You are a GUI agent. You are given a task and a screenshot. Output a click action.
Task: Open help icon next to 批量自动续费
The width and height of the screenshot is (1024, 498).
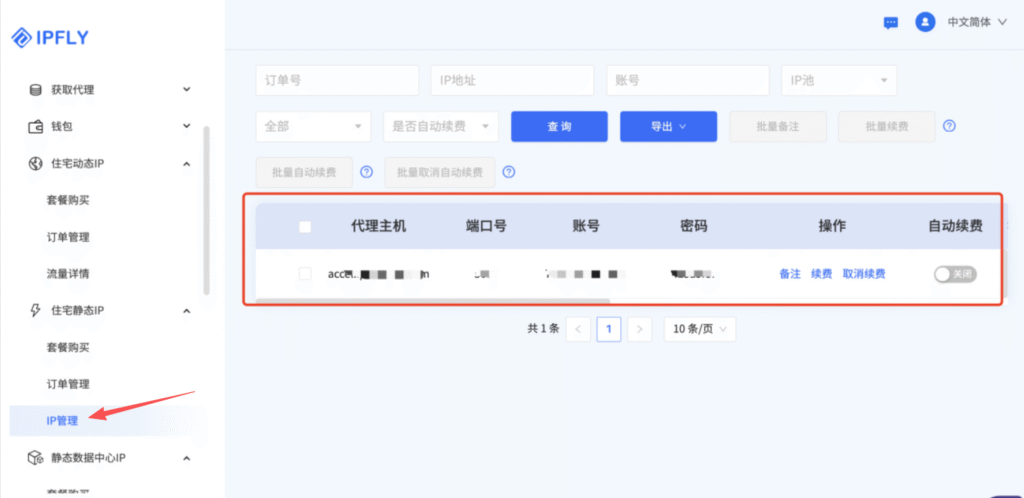pos(367,172)
